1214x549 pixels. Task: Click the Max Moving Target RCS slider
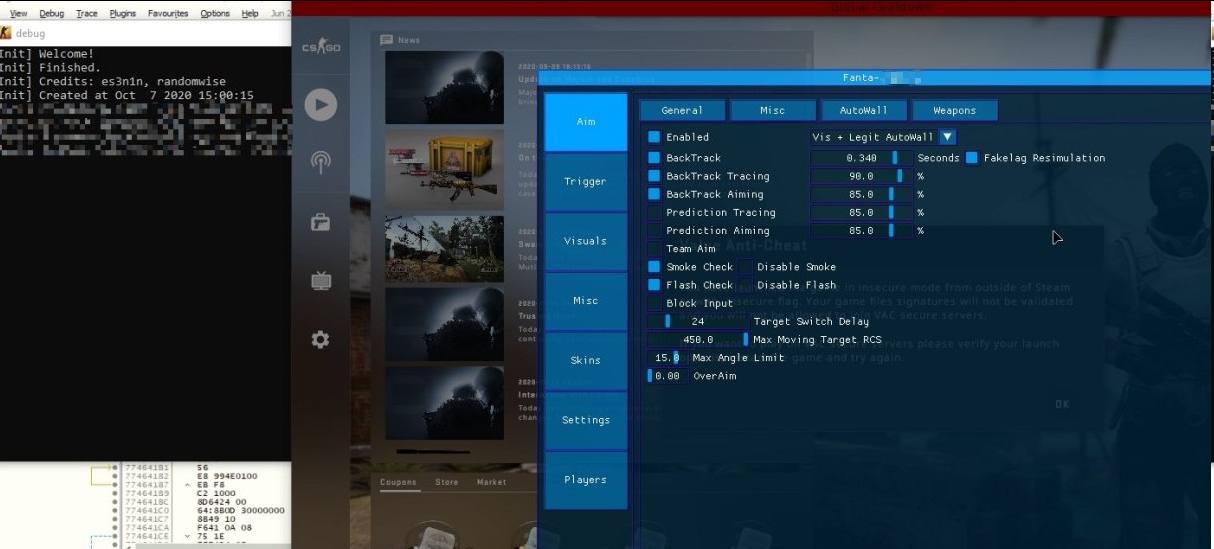point(698,340)
